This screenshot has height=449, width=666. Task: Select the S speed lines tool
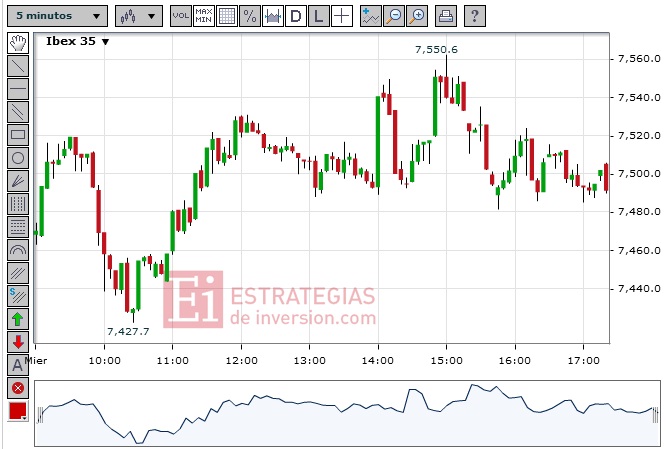tap(18, 296)
